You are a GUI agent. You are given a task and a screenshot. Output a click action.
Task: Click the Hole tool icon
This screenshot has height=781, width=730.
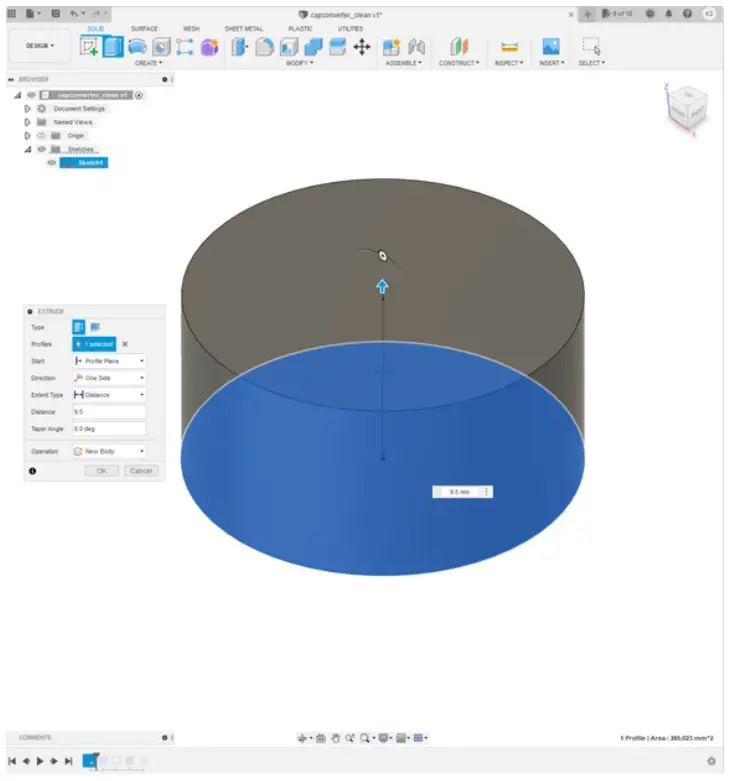[x=161, y=47]
